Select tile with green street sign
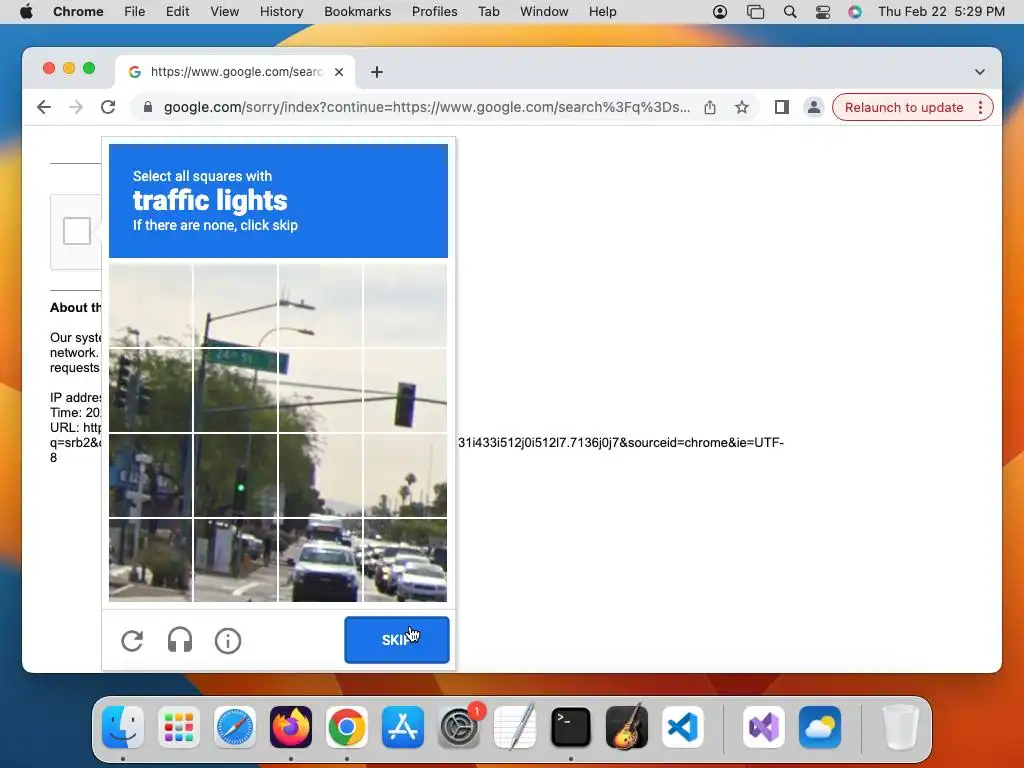The height and width of the screenshot is (768, 1024). point(236,391)
